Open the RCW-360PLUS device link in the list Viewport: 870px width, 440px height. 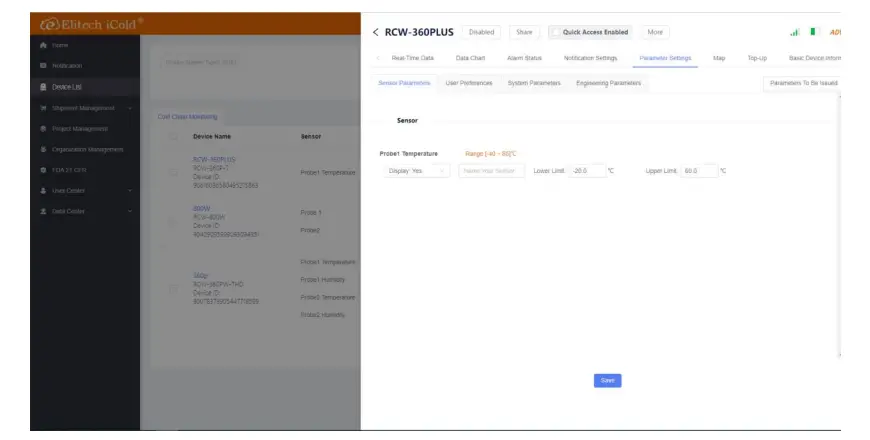[x=214, y=159]
